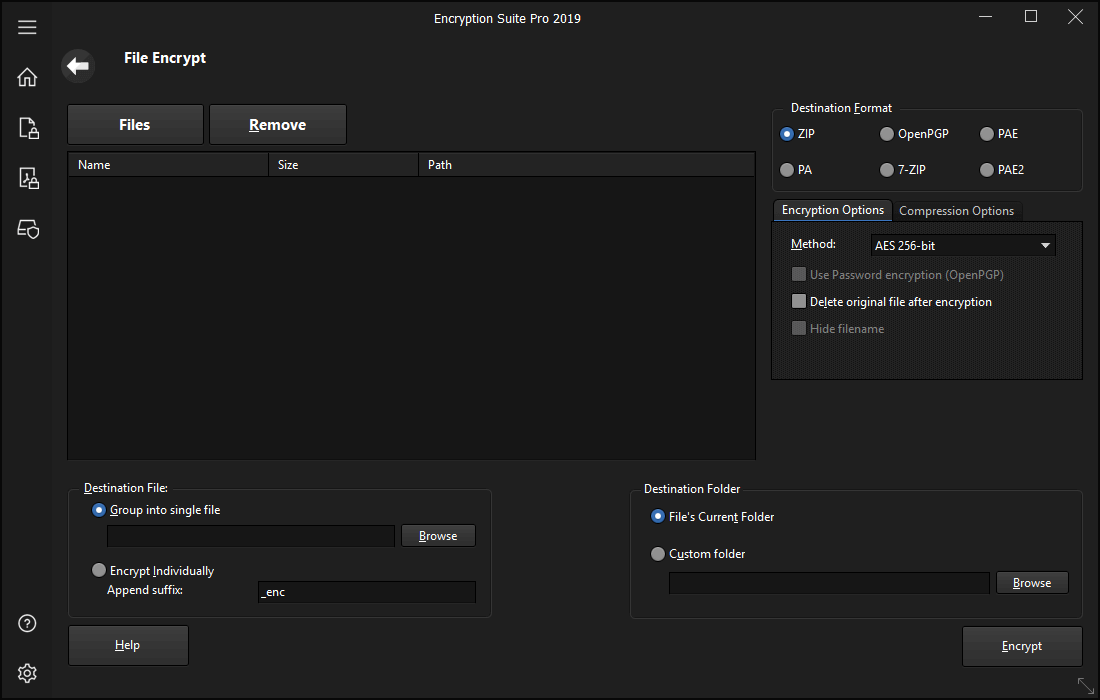Enable Delete original file after encryption
Screen dimensions: 1100x700
pos(799,301)
